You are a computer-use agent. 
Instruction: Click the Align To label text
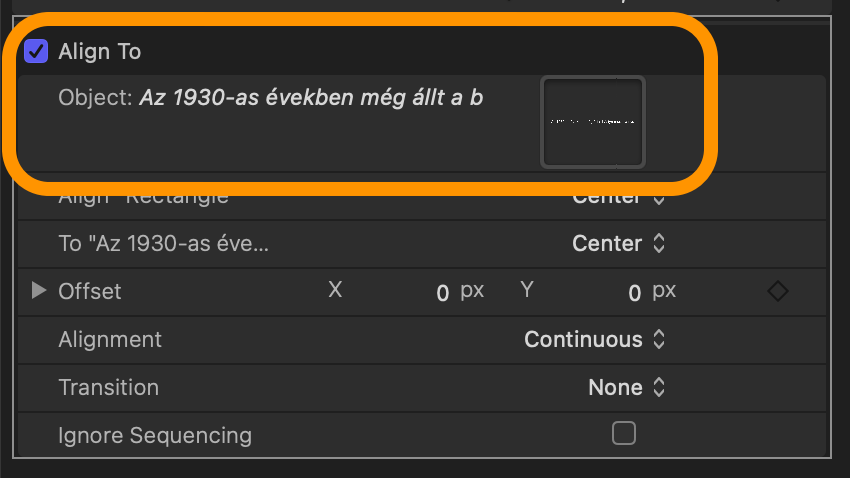click(100, 52)
